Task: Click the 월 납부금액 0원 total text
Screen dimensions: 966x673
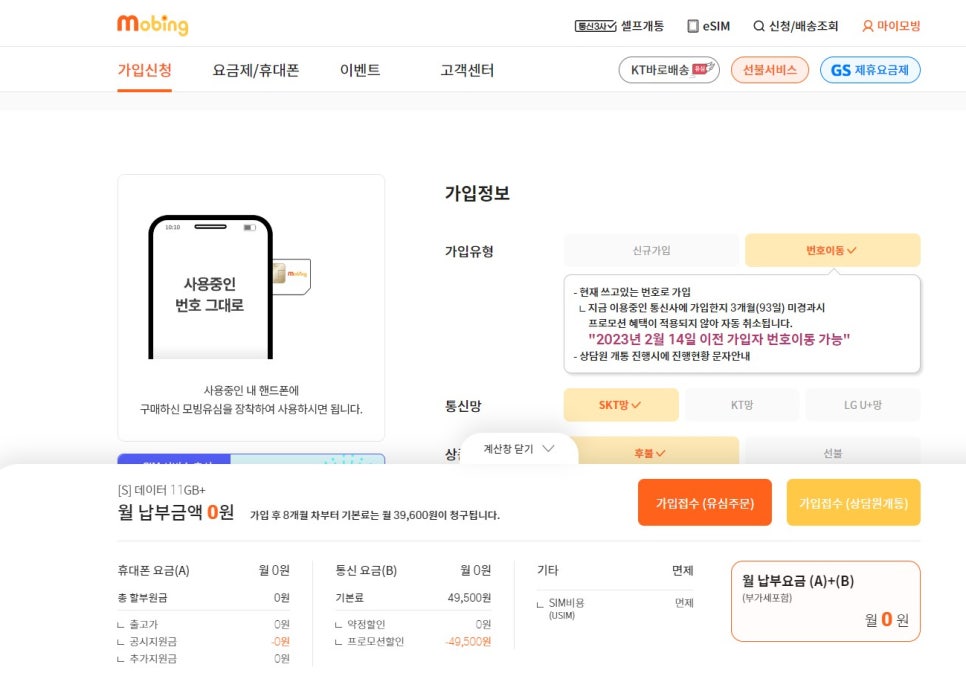Action: tap(176, 512)
